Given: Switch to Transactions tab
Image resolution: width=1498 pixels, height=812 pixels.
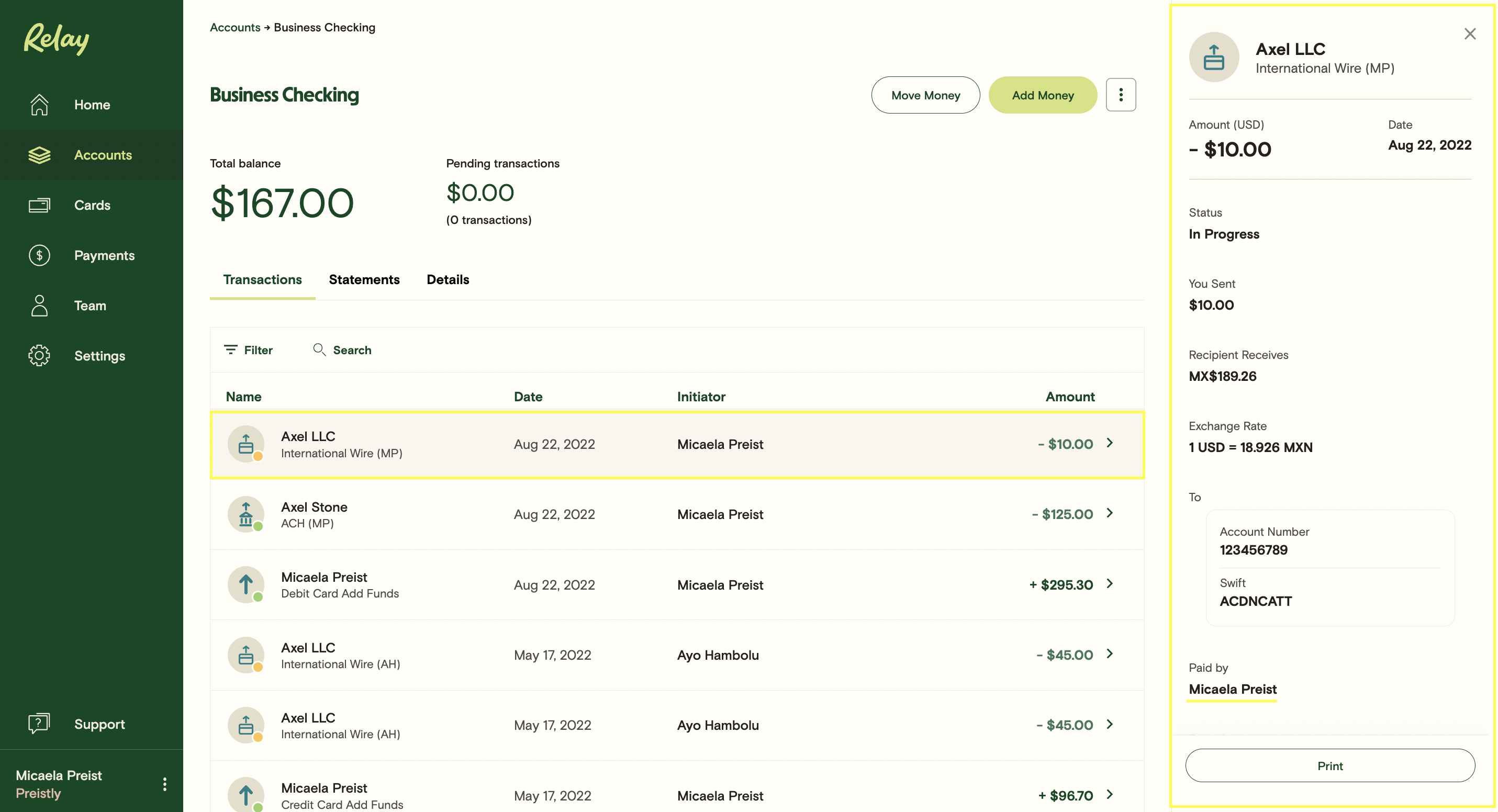Looking at the screenshot, I should point(262,279).
